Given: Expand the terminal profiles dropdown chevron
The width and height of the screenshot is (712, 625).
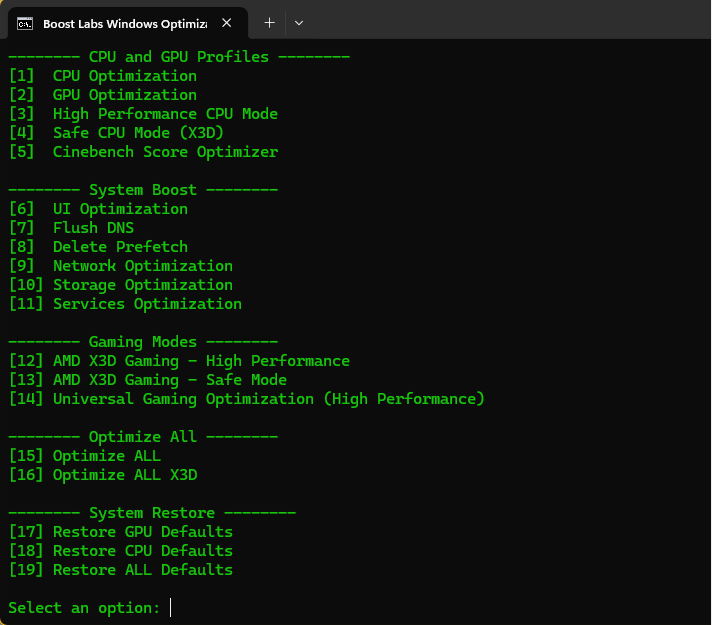Looking at the screenshot, I should click(299, 23).
